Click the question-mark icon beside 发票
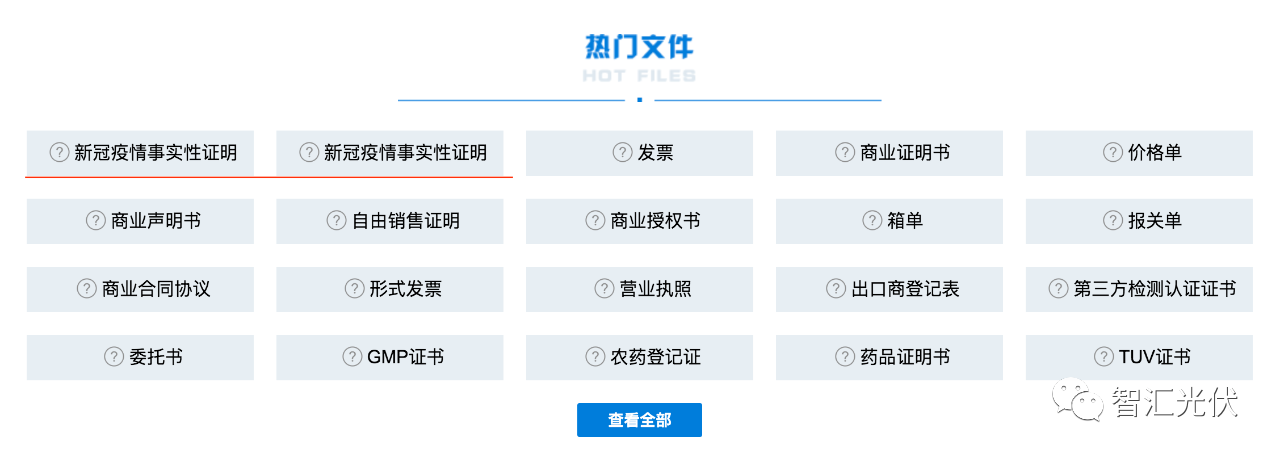Image resolution: width=1280 pixels, height=459 pixels. 622,153
